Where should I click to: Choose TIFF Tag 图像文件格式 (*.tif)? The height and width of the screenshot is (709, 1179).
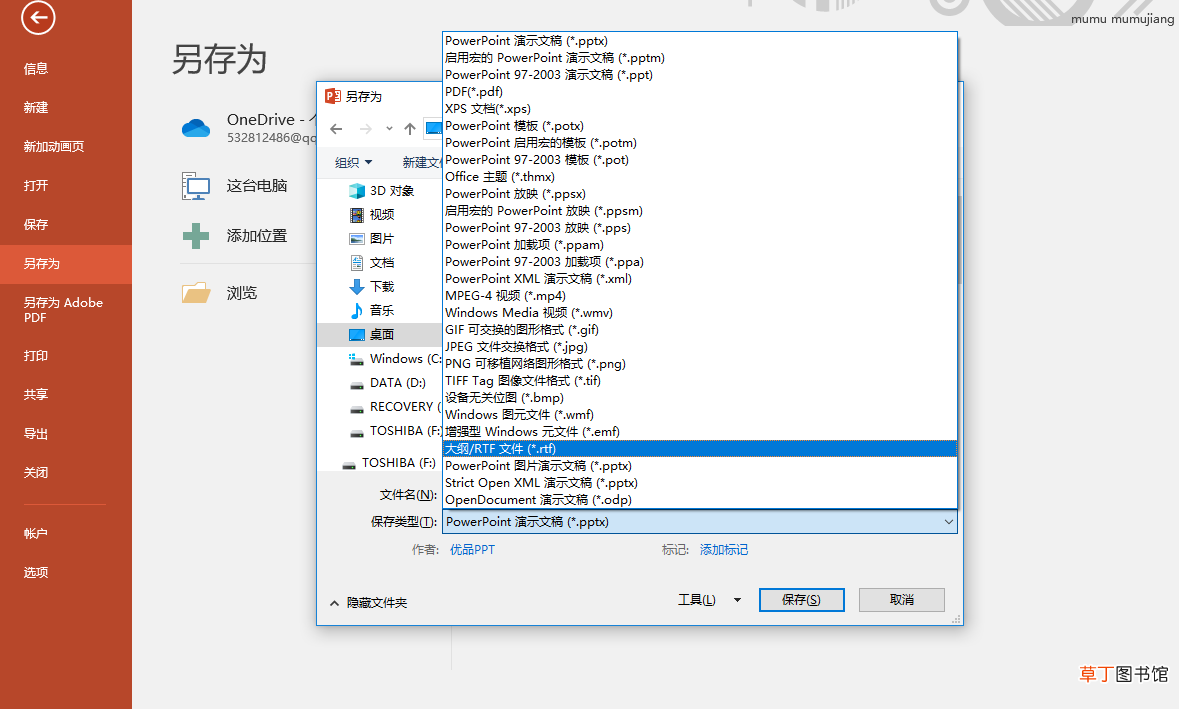click(x=699, y=380)
